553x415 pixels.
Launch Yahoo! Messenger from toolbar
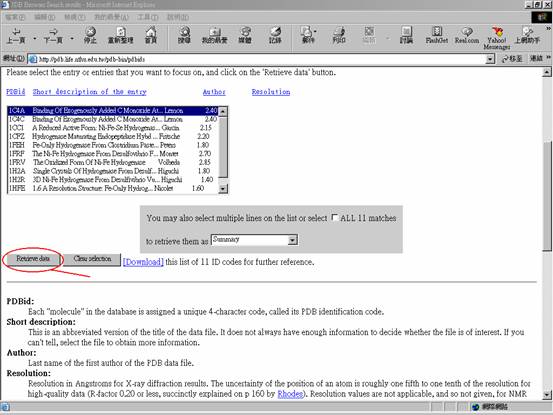(x=497, y=38)
